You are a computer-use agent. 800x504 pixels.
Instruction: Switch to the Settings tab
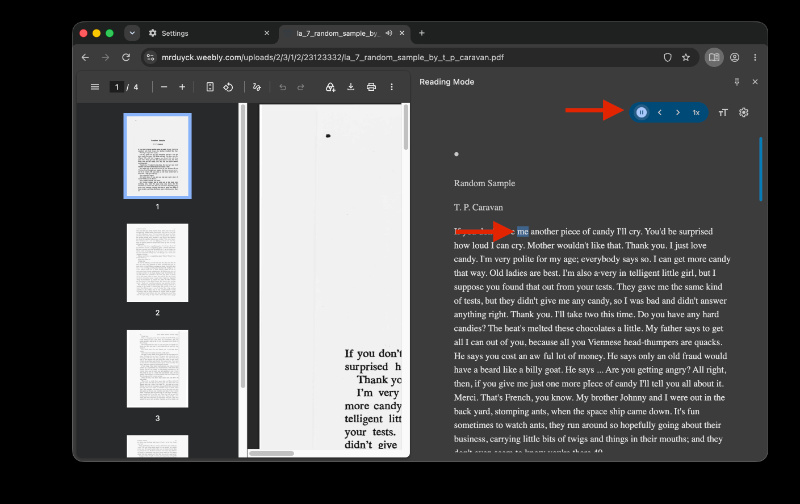[x=208, y=33]
